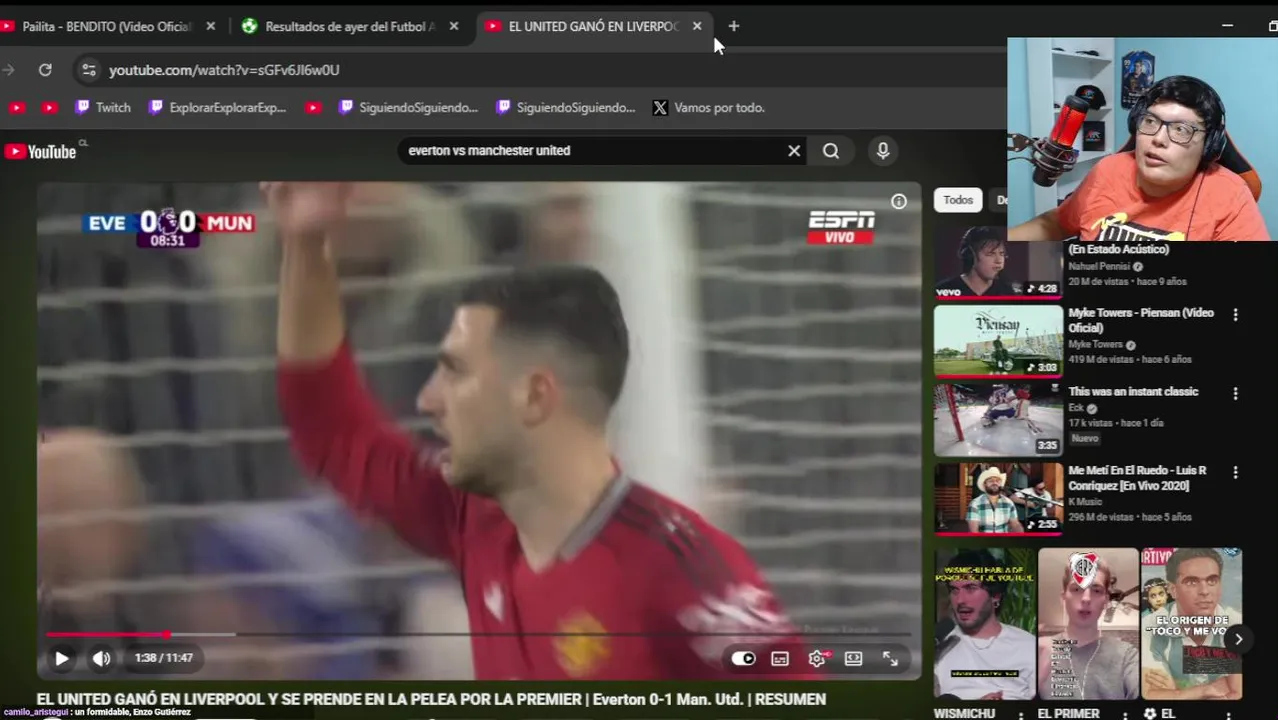Start voice search with the microphone
The height and width of the screenshot is (720, 1278).
(883, 151)
